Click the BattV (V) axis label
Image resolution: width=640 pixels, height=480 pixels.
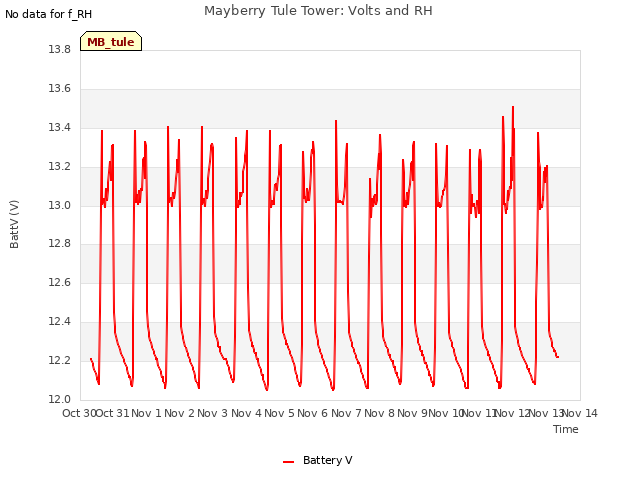14,224
